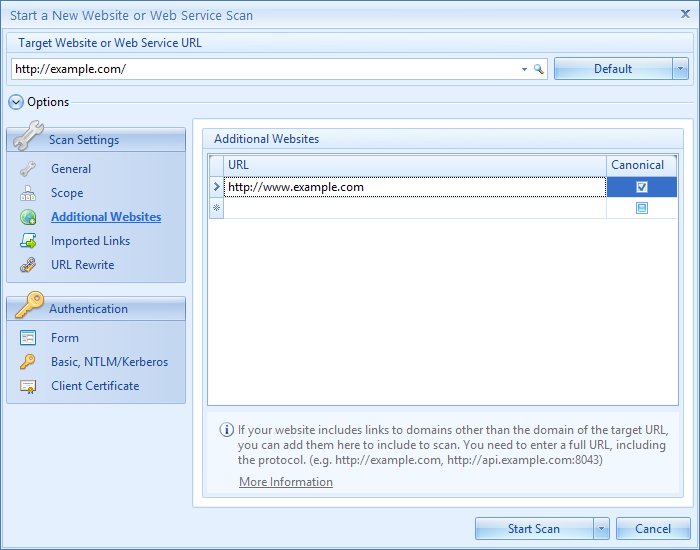
Task: Expand the Start Scan dropdown arrow
Action: coord(601,529)
